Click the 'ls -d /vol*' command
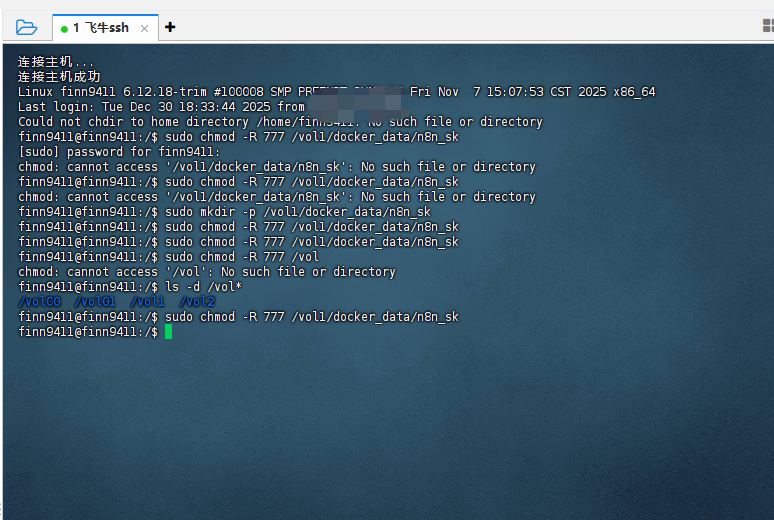Viewport: 774px width, 520px height. coord(203,286)
